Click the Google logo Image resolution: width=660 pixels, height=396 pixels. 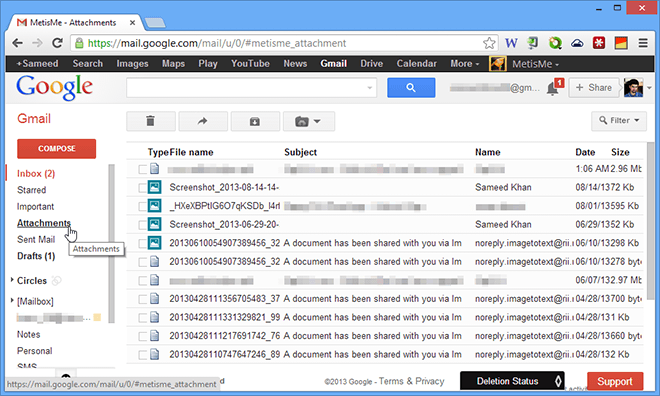[x=54, y=88]
